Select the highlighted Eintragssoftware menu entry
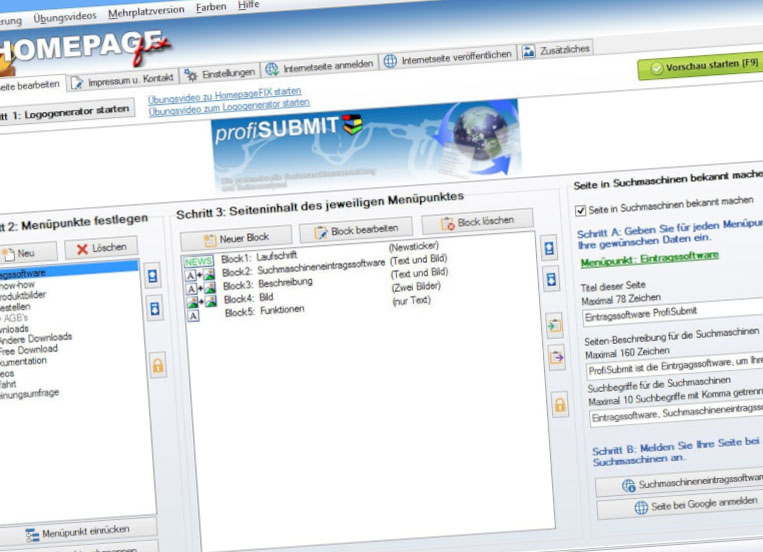The image size is (763, 552). click(x=68, y=269)
